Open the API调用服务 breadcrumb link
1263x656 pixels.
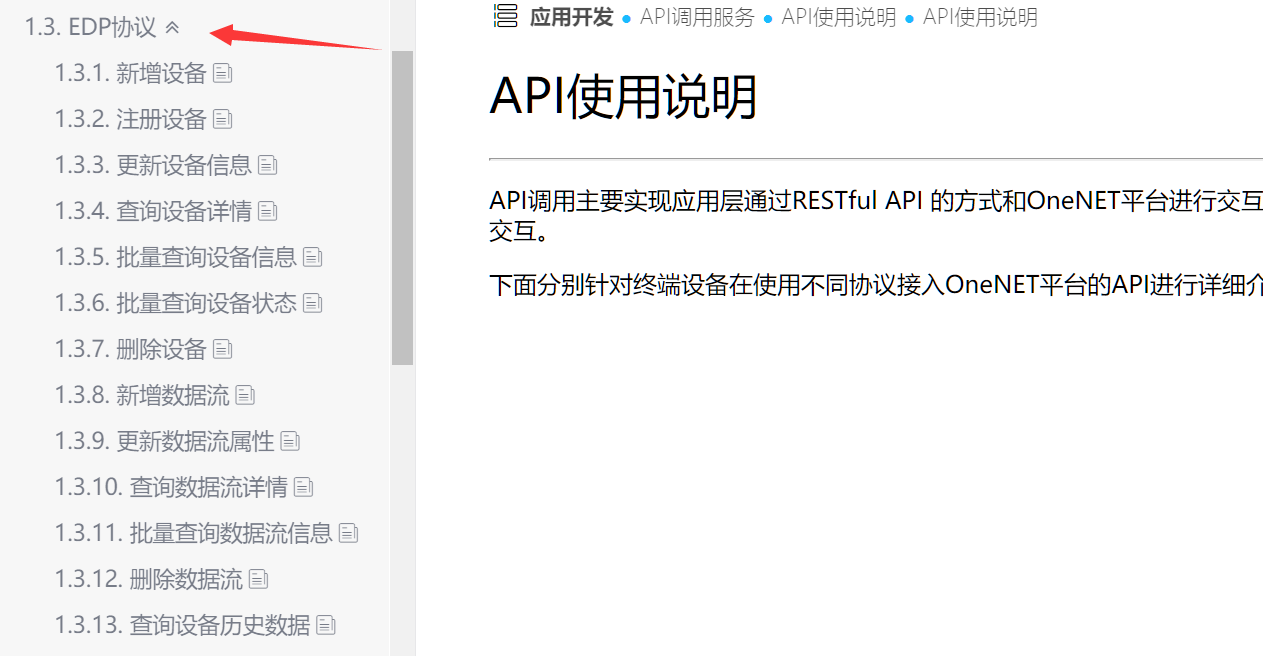[697, 16]
